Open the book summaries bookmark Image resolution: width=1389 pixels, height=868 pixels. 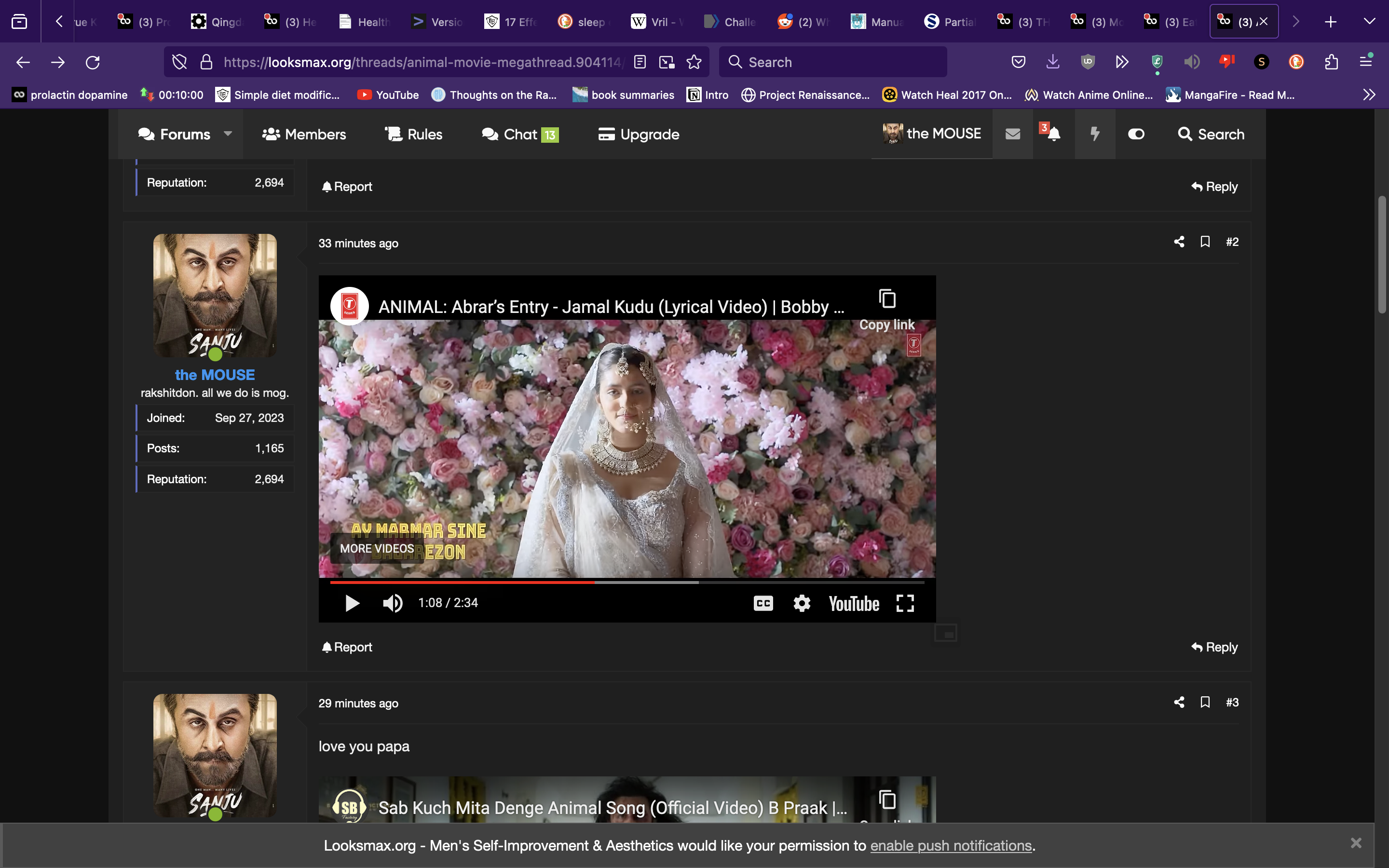623,95
